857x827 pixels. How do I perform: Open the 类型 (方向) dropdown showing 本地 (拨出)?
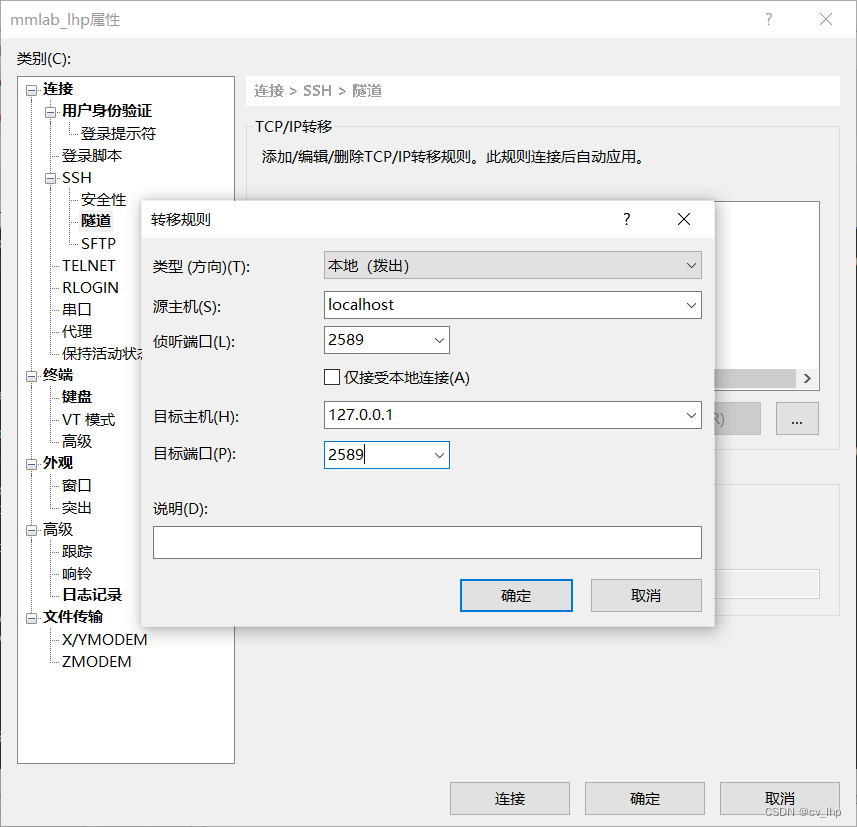point(512,265)
